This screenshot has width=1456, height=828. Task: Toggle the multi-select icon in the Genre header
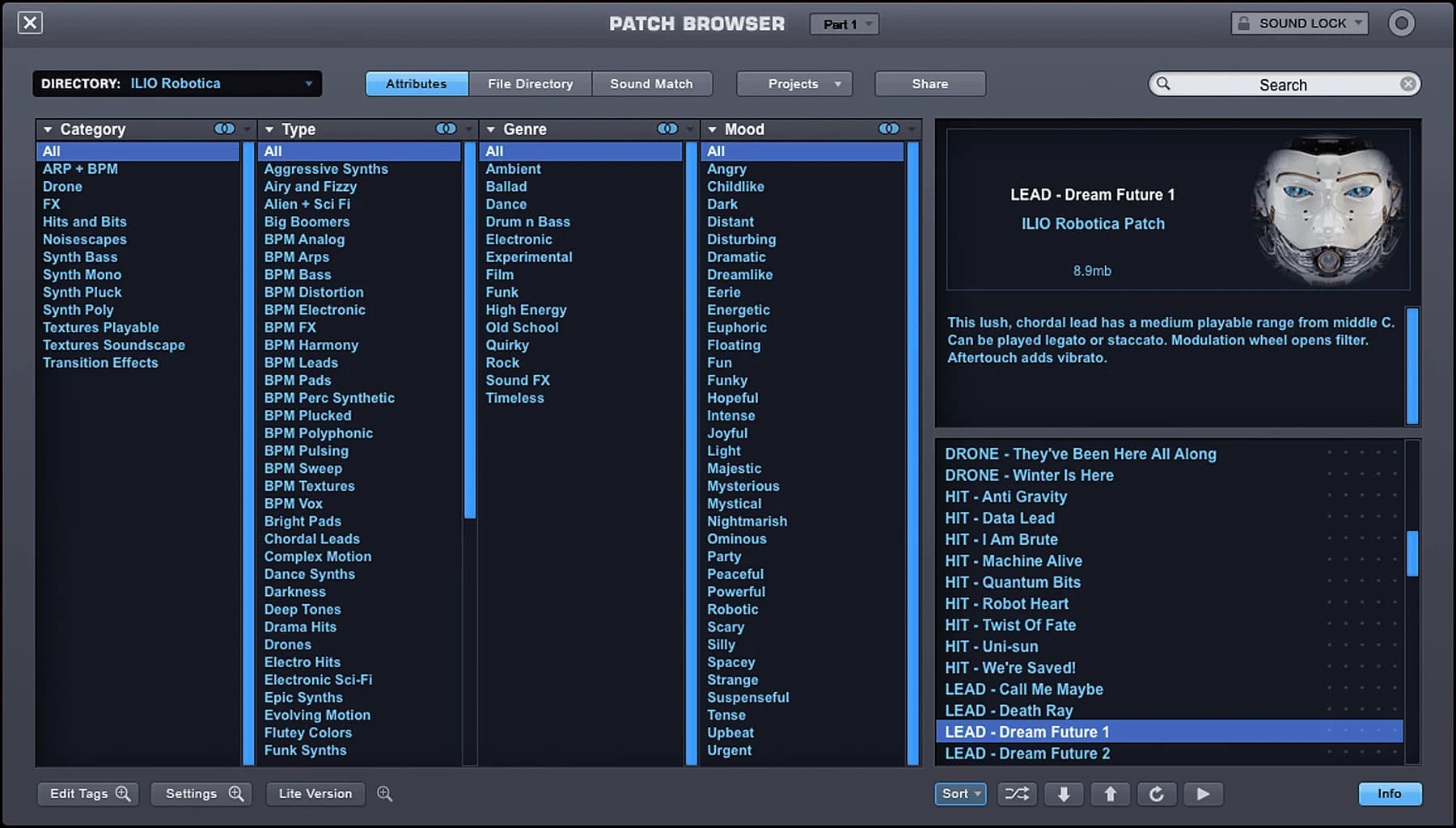tap(667, 129)
